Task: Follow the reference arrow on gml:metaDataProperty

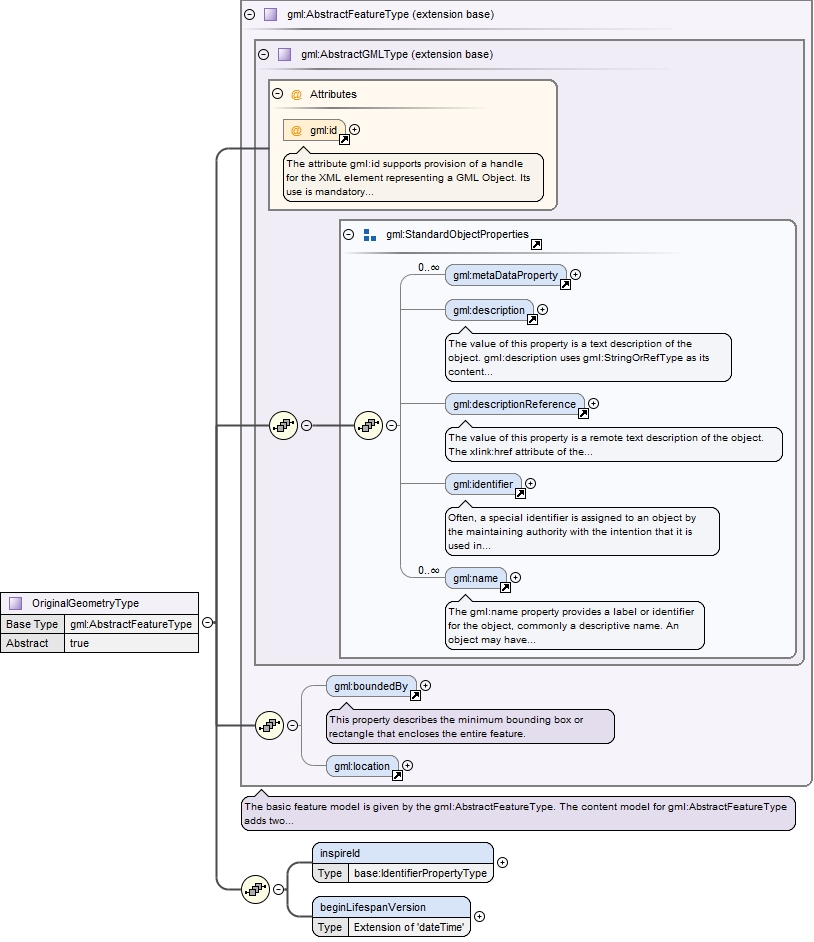Action: (565, 285)
